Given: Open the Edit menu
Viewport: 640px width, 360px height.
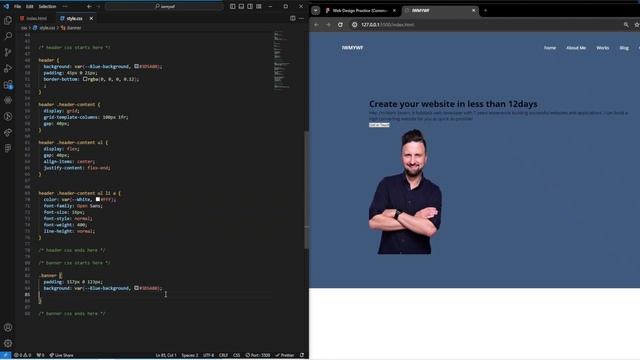Looking at the screenshot, I should 29,7.
